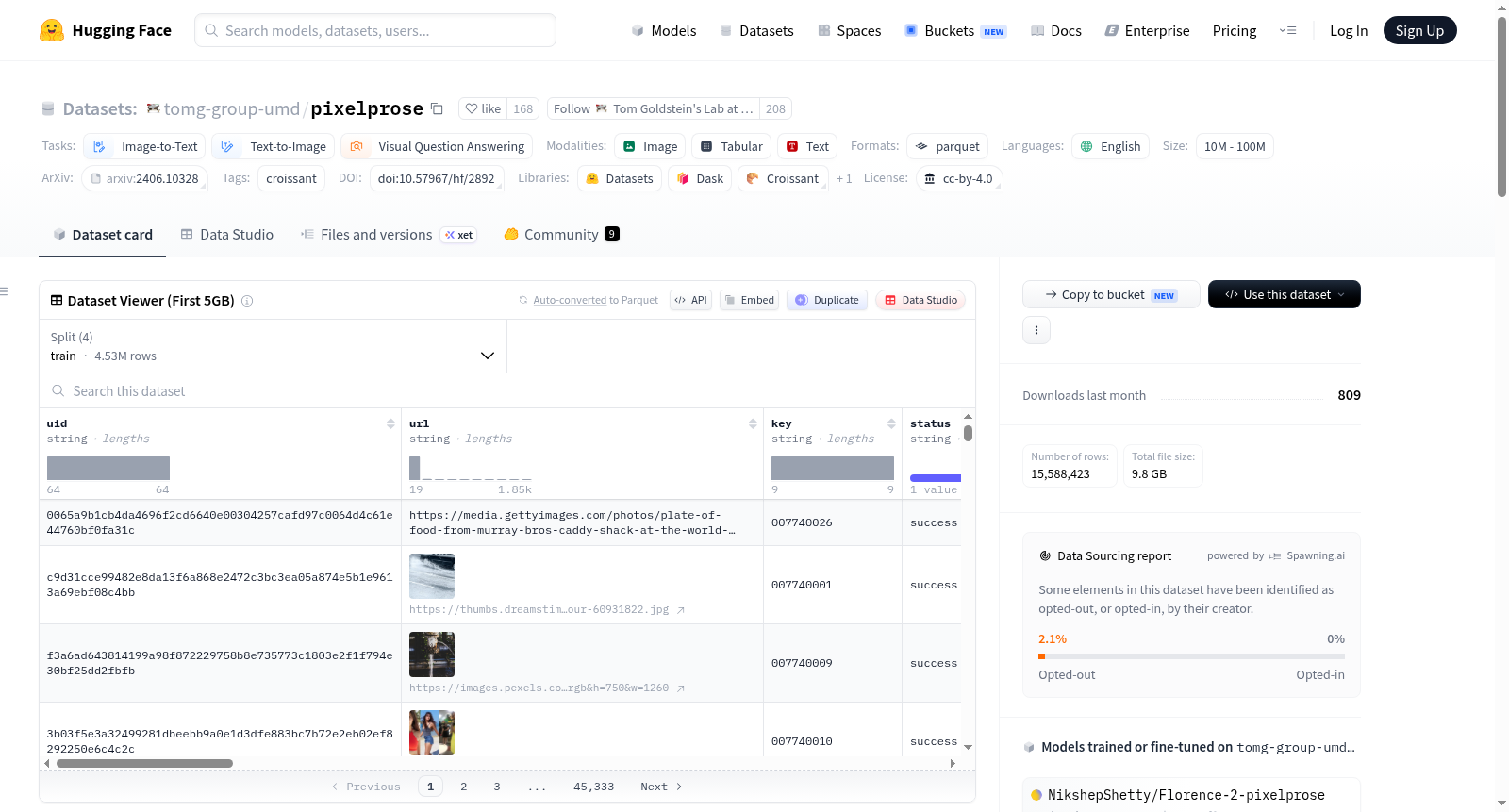Click the Hugging Face logo icon
Viewport: 1509px width, 812px height.
pos(52,30)
